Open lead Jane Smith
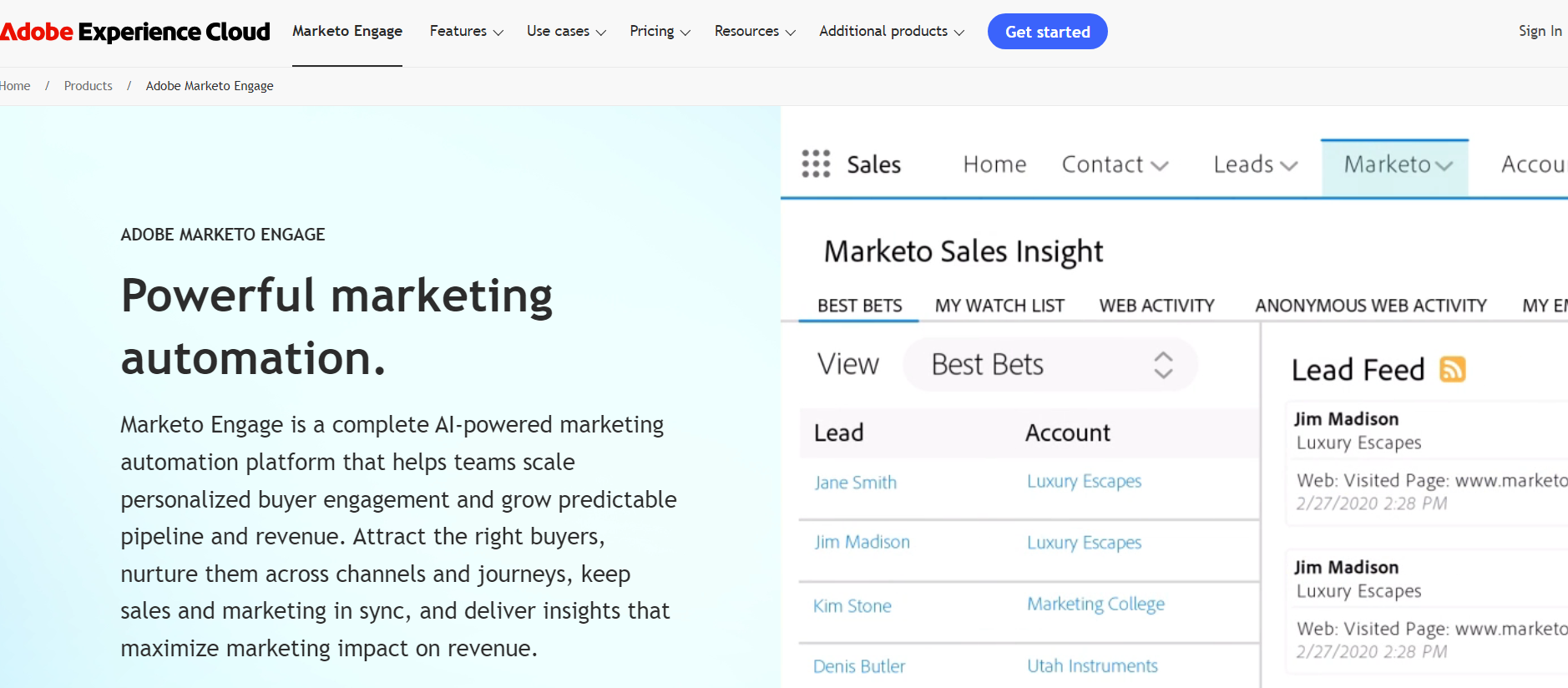 coord(856,483)
